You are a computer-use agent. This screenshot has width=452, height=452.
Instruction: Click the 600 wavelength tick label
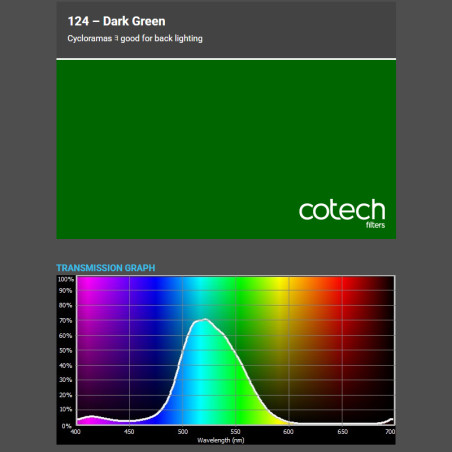coord(288,432)
